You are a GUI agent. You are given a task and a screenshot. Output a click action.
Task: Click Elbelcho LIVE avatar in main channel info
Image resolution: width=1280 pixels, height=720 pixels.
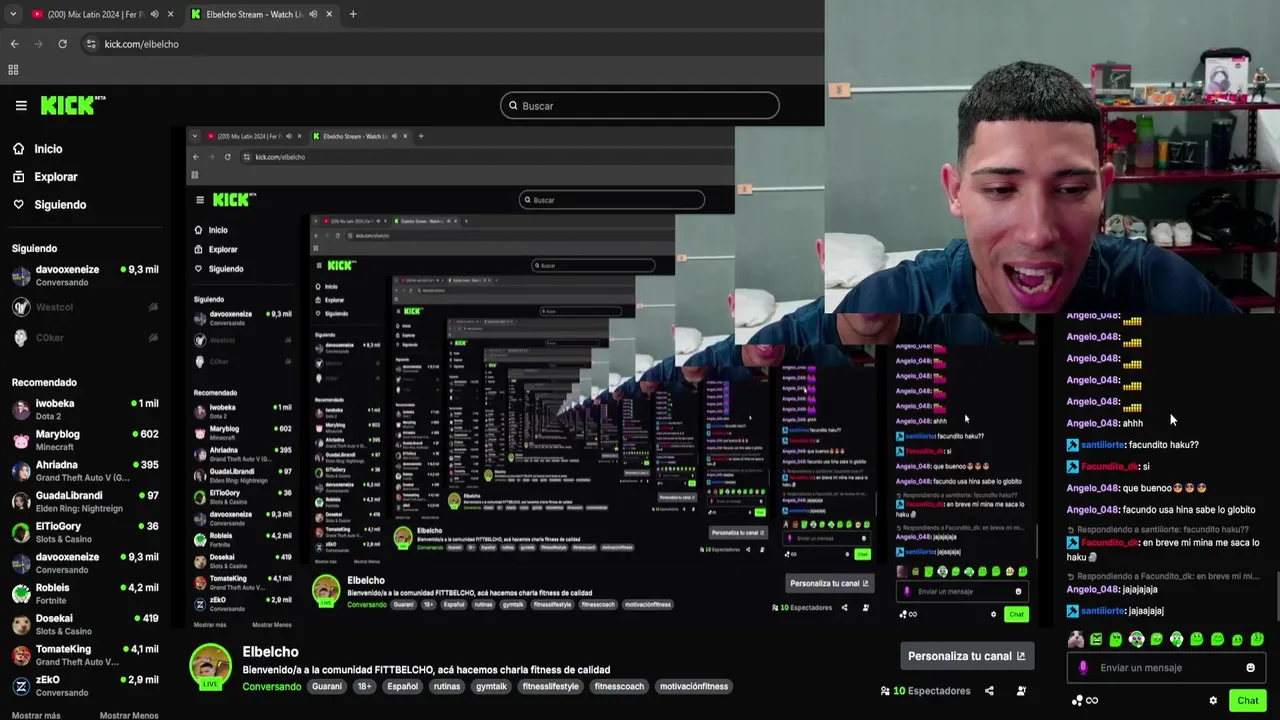click(210, 667)
